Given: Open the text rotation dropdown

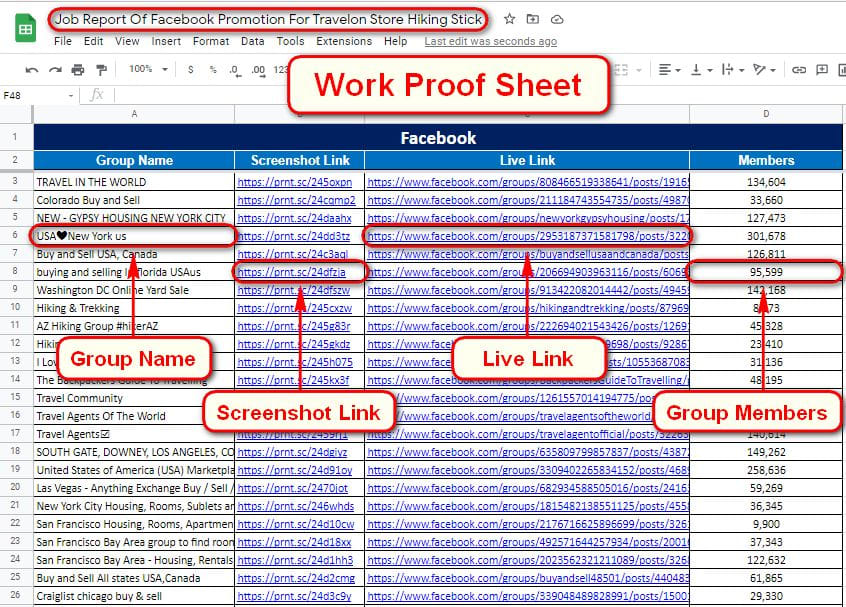Looking at the screenshot, I should pos(765,70).
